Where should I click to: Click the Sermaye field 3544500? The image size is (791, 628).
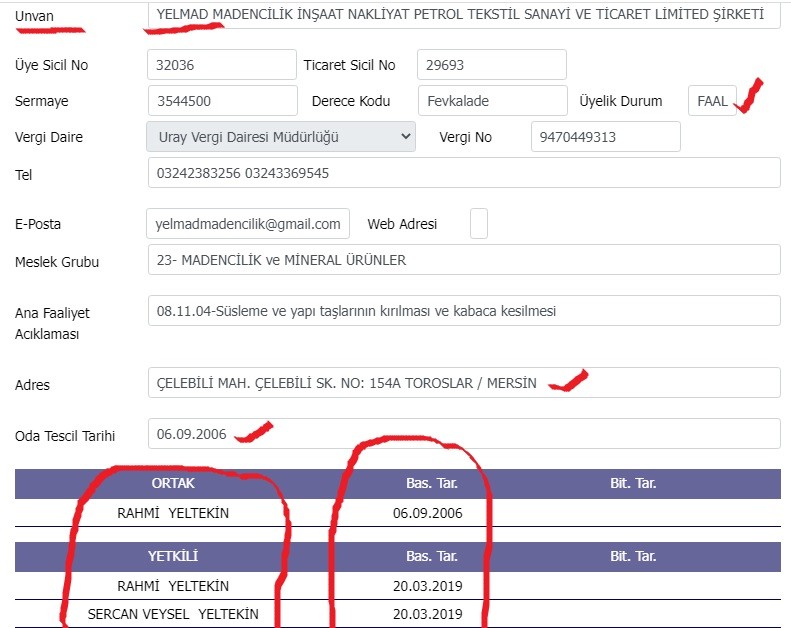click(222, 101)
